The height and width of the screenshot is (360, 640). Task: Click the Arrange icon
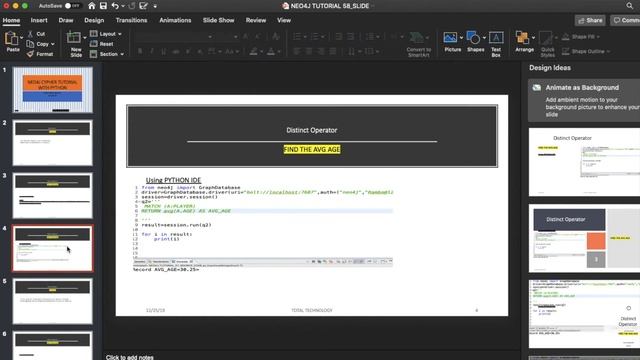click(522, 38)
